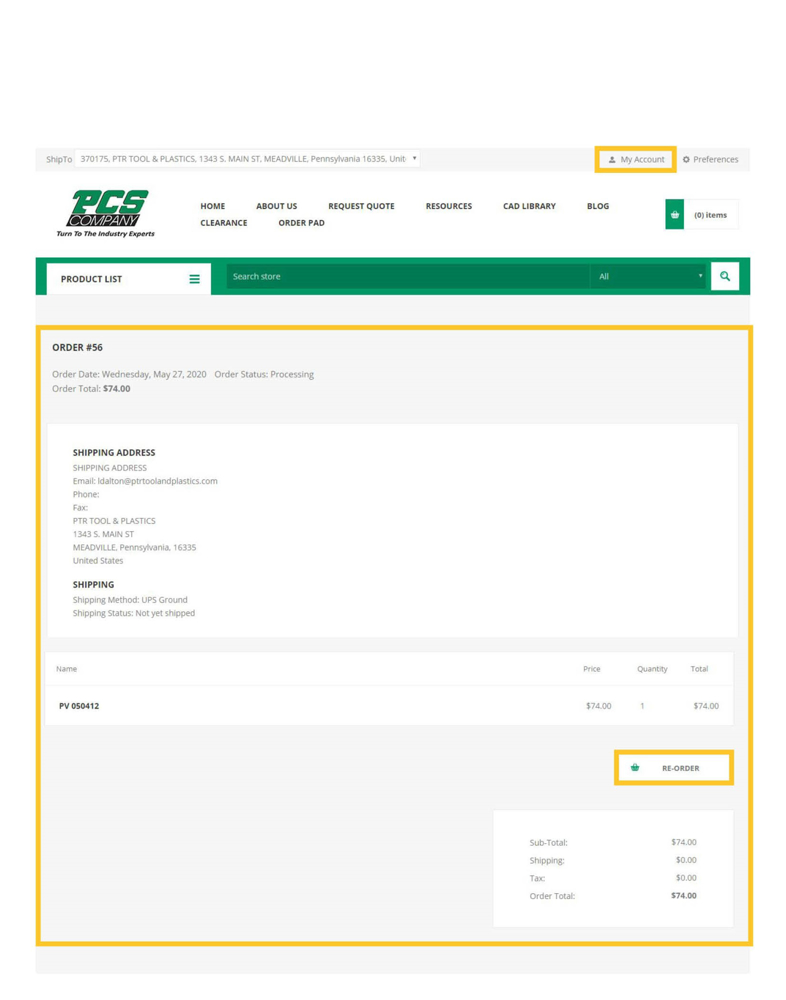Click the green shopping cart icon
This screenshot has width=786, height=1000.
point(675,215)
